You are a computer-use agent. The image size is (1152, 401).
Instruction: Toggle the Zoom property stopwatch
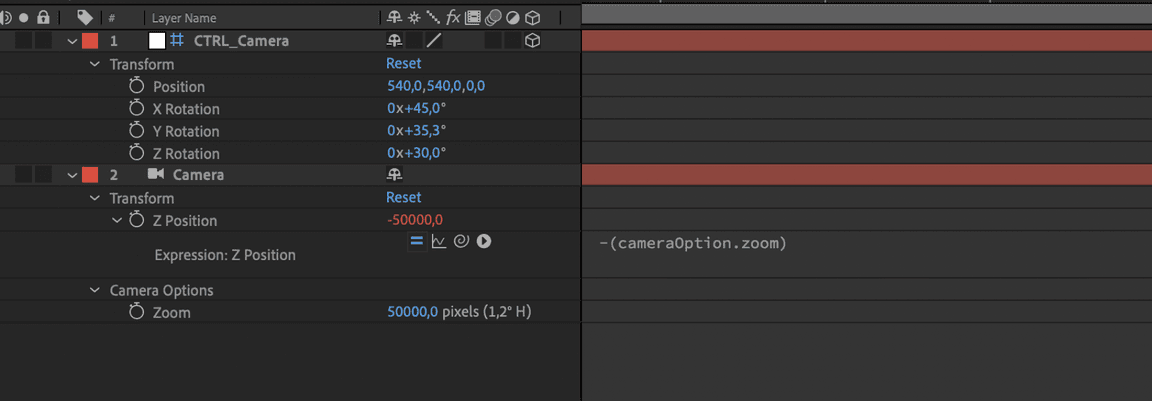tap(137, 312)
